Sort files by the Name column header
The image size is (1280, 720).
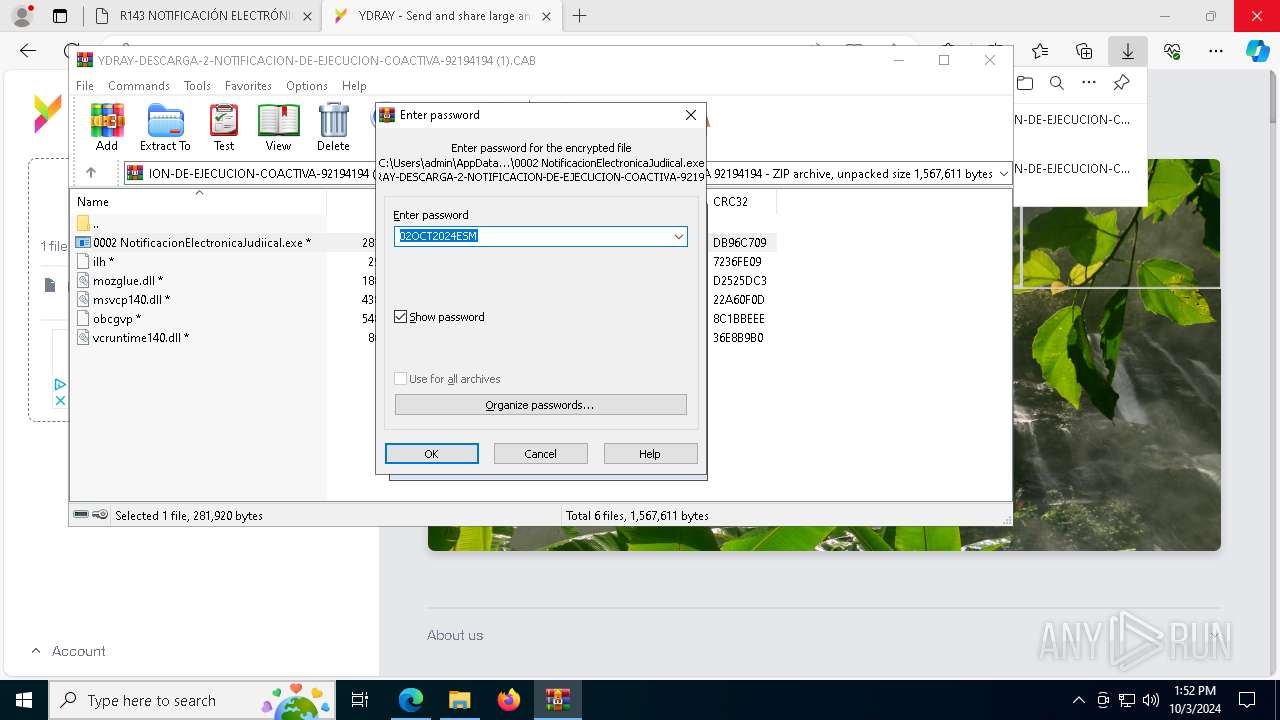(198, 201)
